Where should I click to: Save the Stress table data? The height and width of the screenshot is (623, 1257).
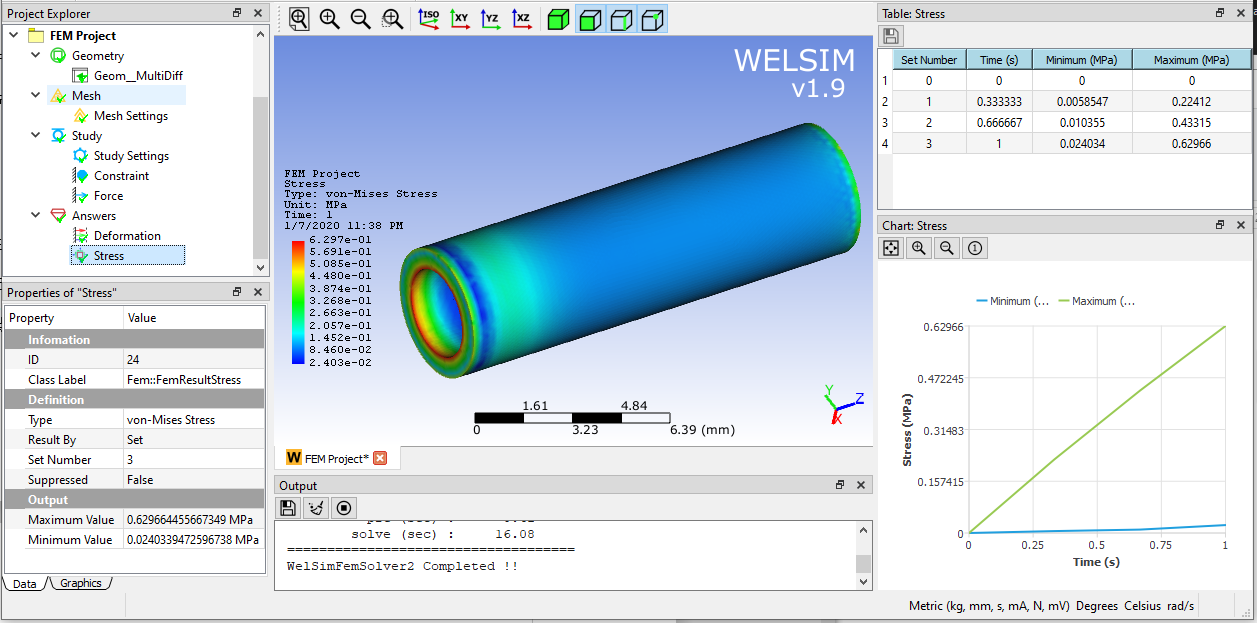click(891, 37)
